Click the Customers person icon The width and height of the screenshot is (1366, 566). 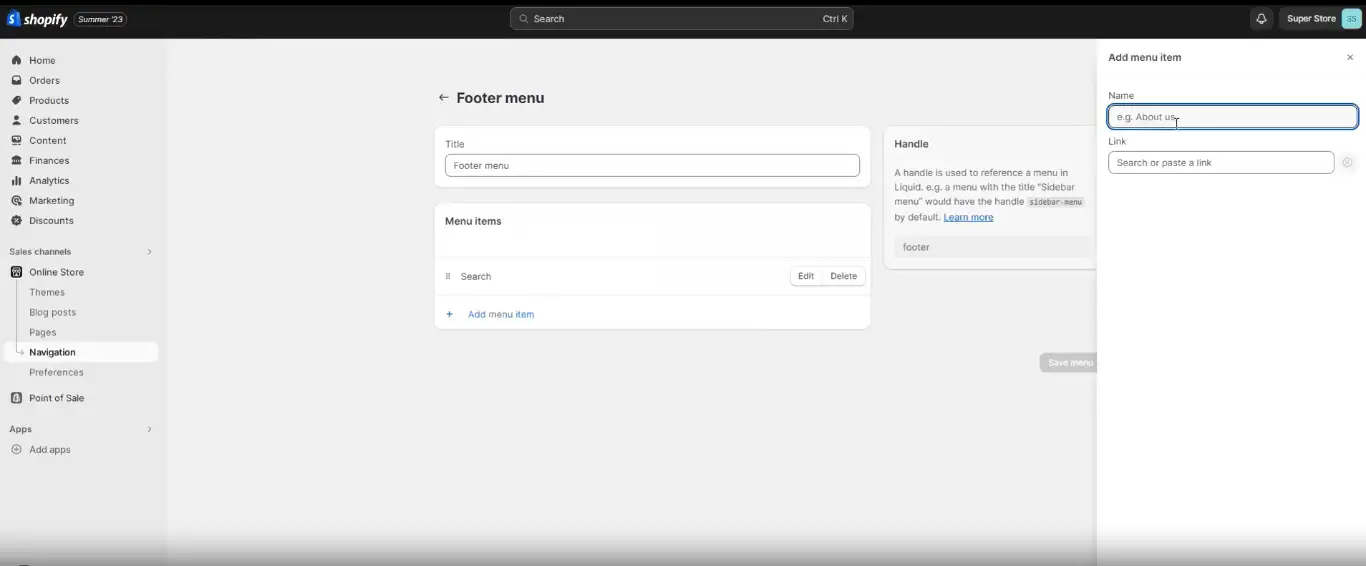click(16, 120)
